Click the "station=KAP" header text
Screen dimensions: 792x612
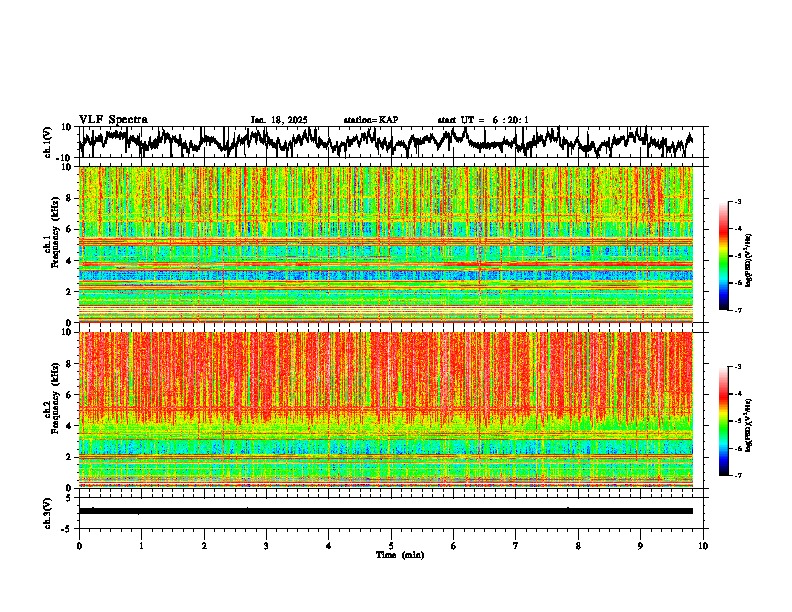tap(371, 120)
